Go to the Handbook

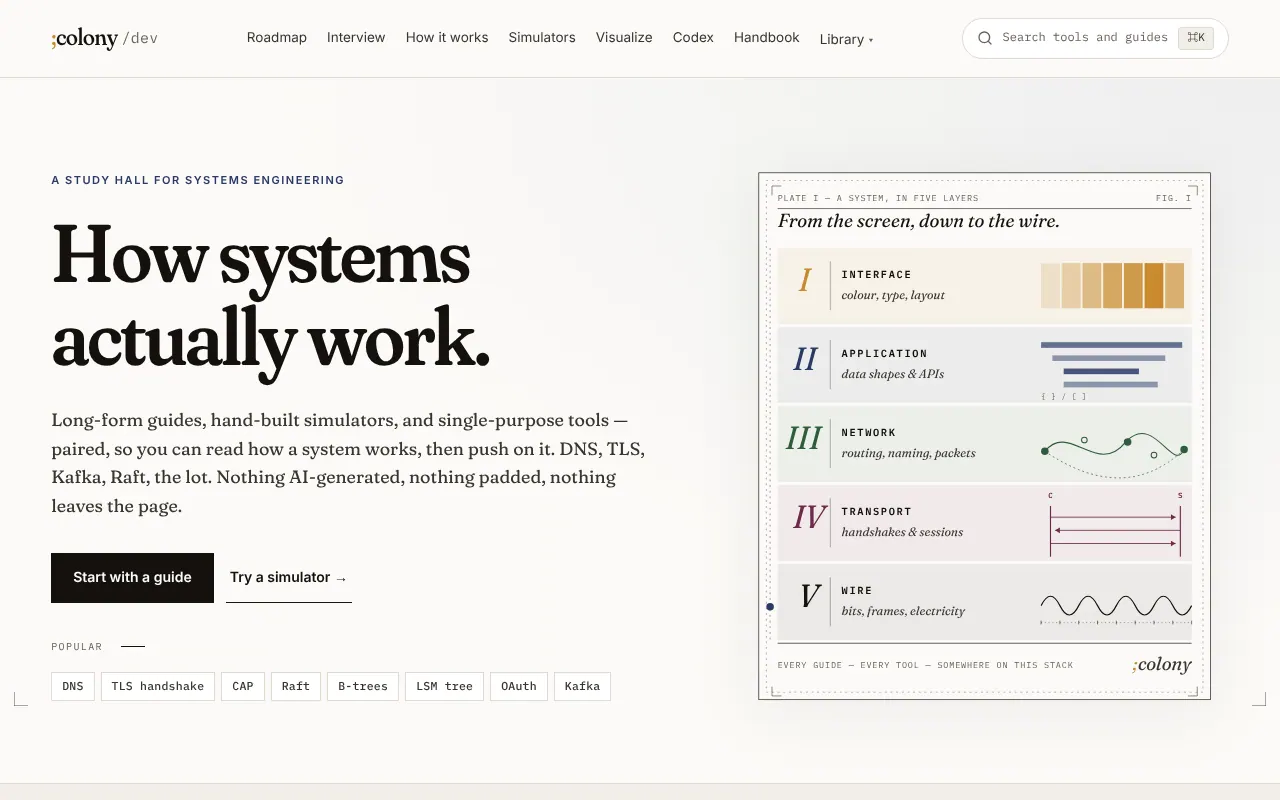(767, 38)
